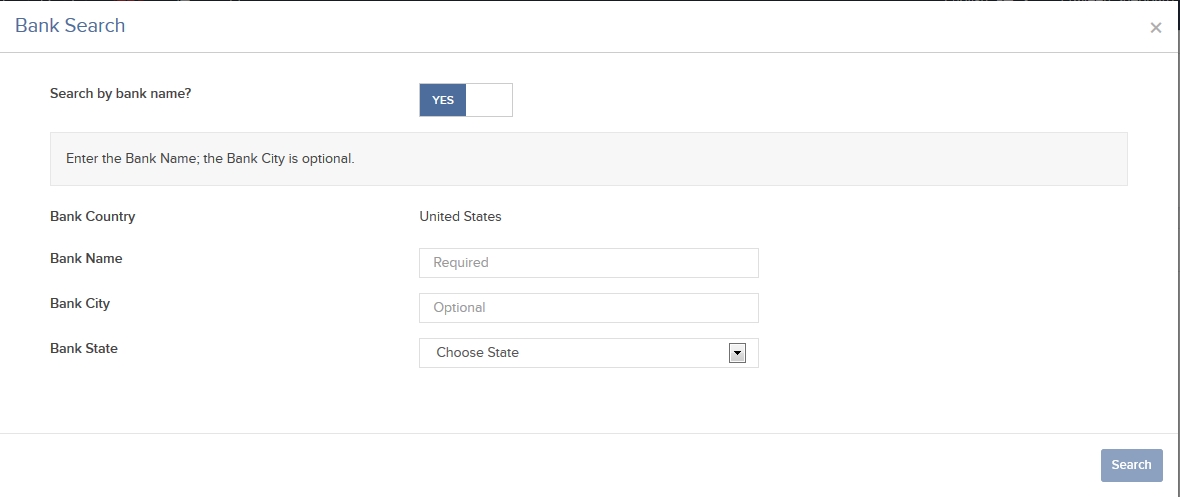Click the blue YES label on toggle

click(443, 100)
